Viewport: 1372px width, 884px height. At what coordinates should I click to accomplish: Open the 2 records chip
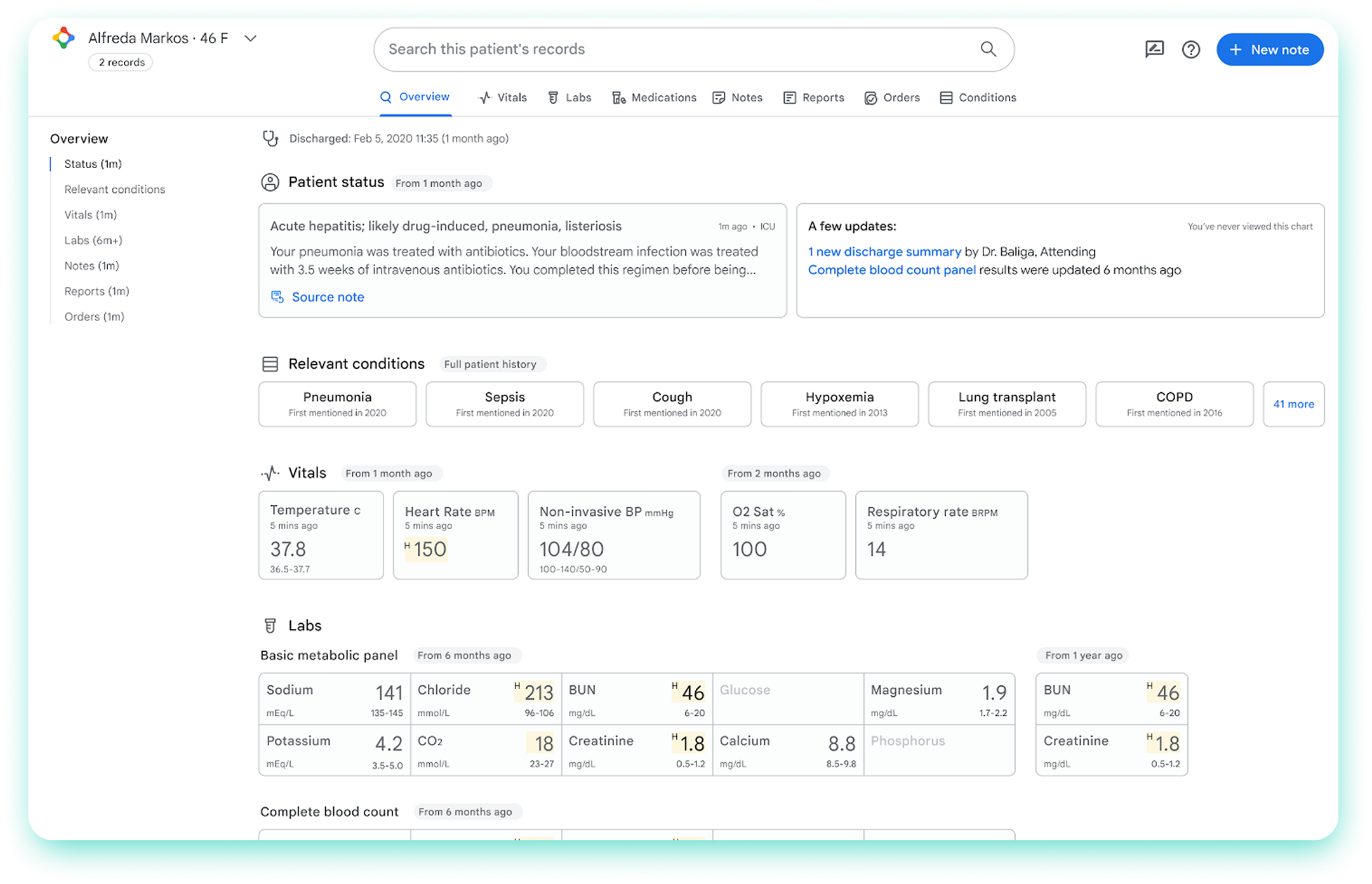coord(121,62)
